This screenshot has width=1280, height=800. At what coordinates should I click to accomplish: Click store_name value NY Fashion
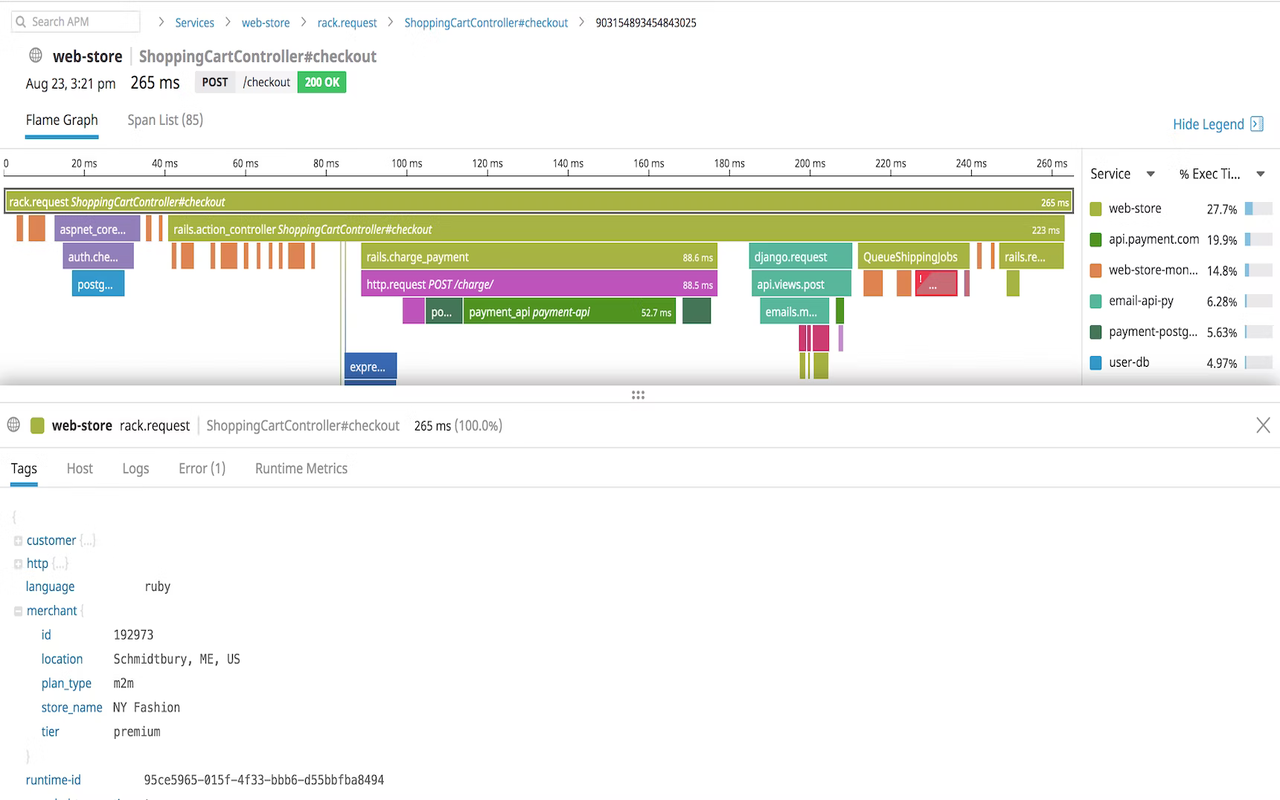147,707
